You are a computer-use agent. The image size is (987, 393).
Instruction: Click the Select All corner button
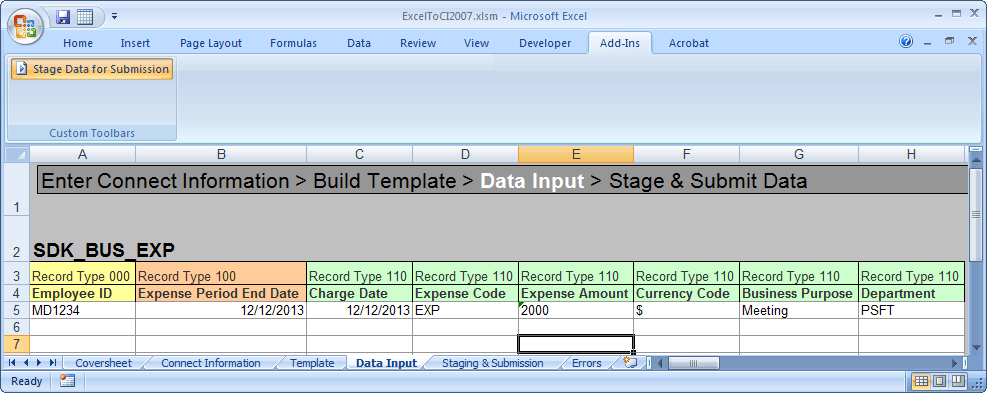[17, 155]
